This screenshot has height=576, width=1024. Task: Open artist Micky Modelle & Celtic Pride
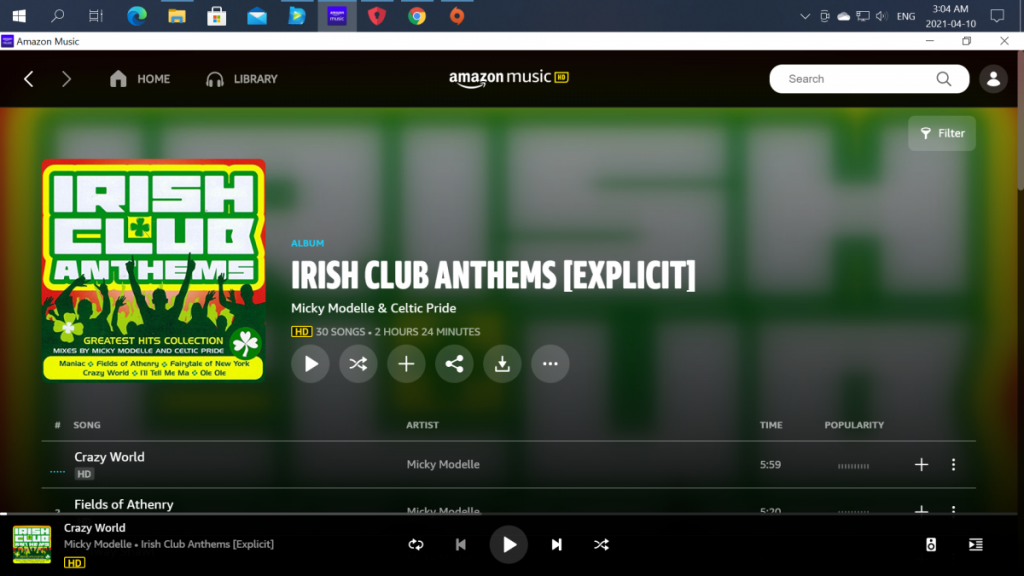tap(374, 308)
